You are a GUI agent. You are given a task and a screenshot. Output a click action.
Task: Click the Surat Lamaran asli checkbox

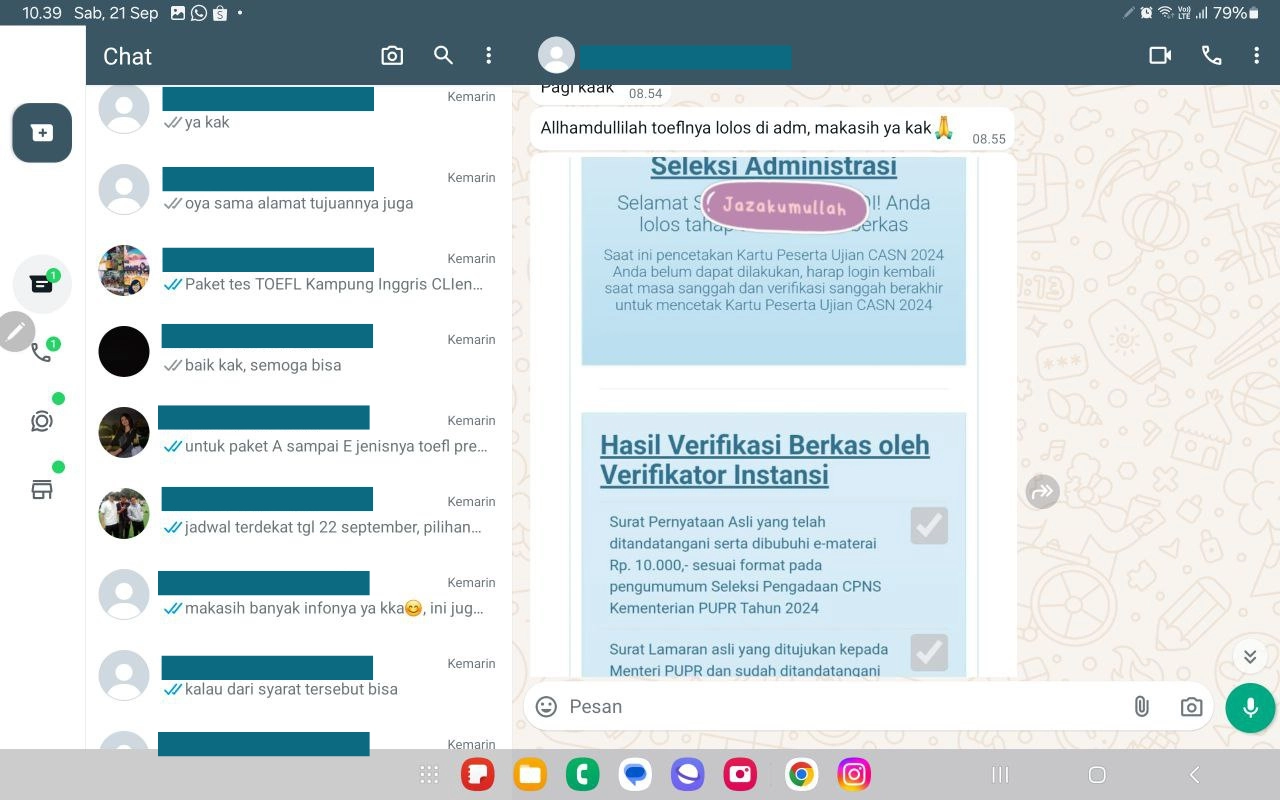[928, 652]
